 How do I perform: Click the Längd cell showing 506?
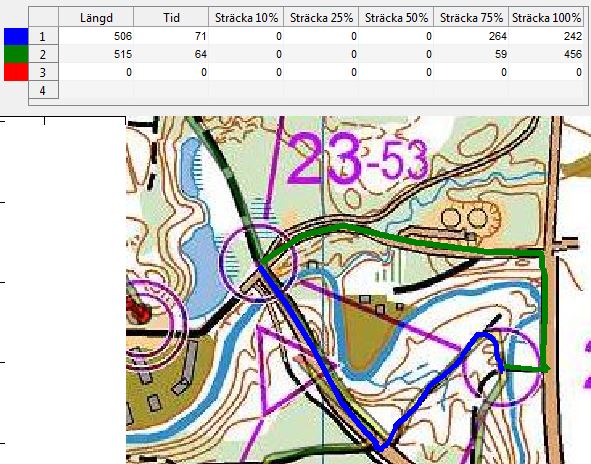click(x=96, y=36)
